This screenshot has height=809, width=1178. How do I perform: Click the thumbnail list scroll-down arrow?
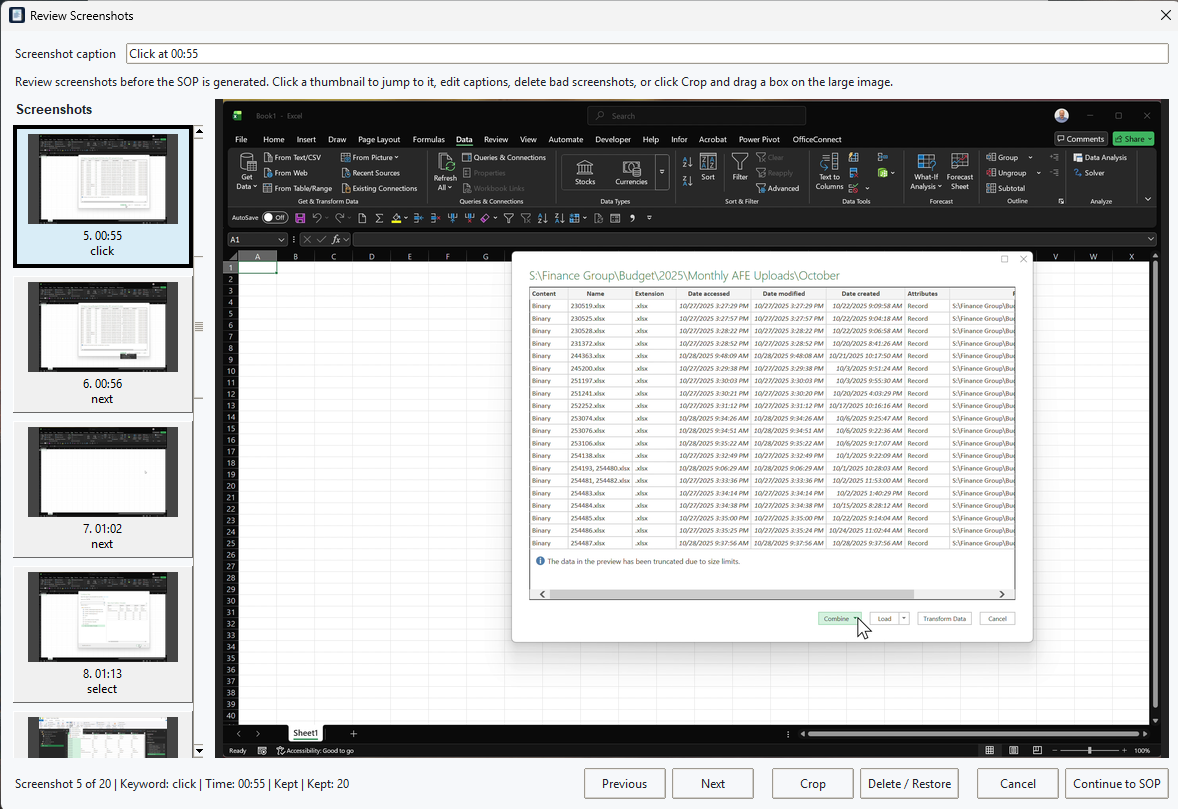pyautogui.click(x=199, y=750)
